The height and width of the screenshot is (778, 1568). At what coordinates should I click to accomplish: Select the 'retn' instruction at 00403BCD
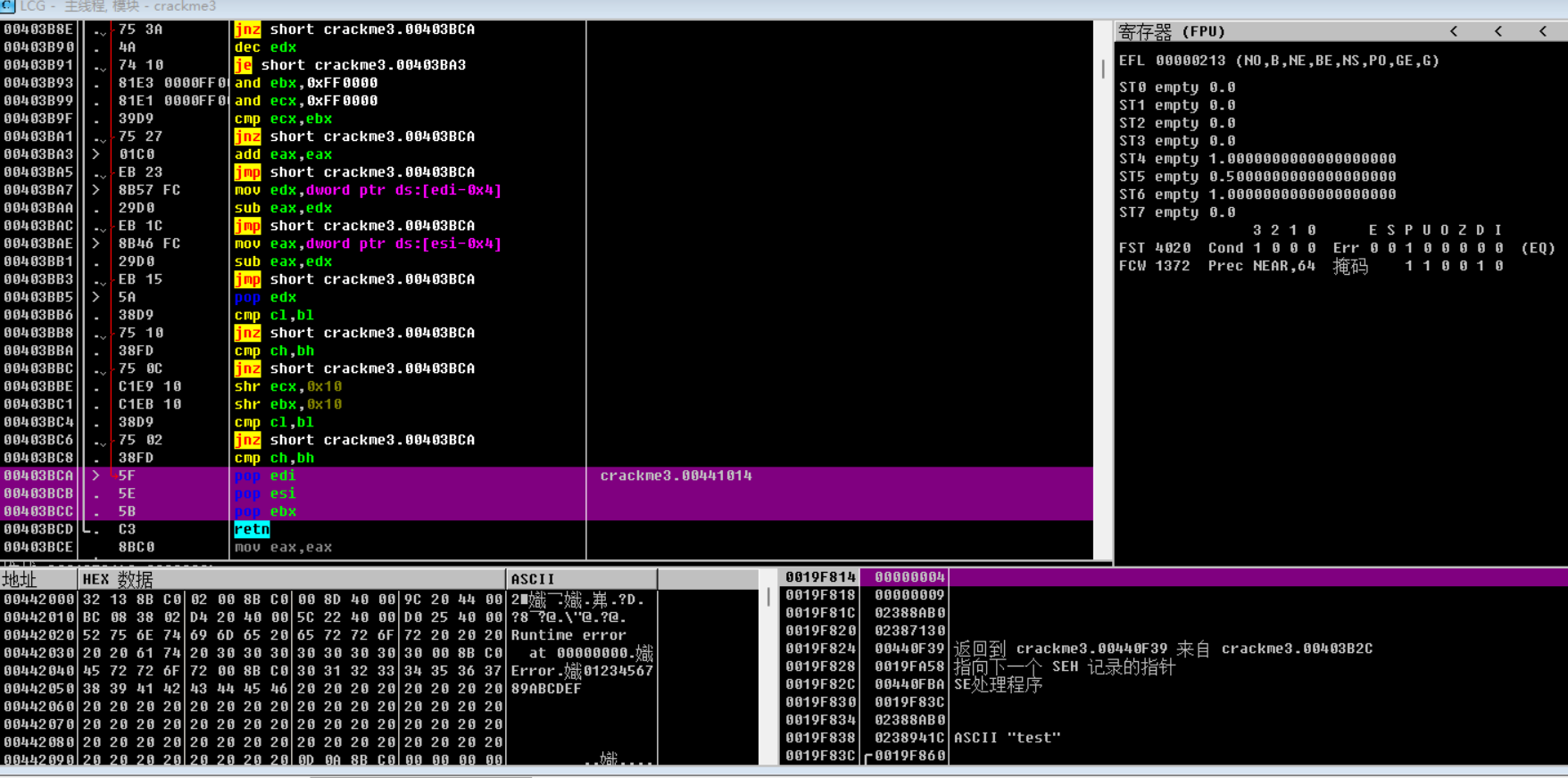pos(546,529)
